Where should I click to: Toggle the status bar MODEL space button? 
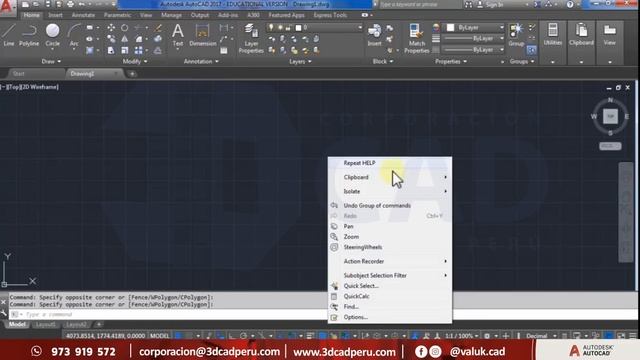[x=159, y=336]
